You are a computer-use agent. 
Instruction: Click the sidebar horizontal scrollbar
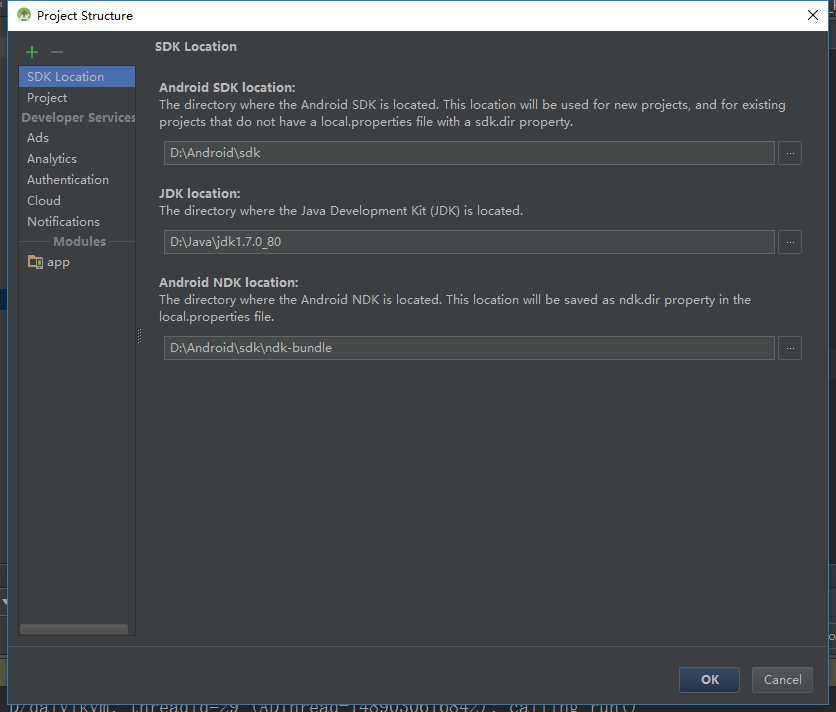[74, 629]
